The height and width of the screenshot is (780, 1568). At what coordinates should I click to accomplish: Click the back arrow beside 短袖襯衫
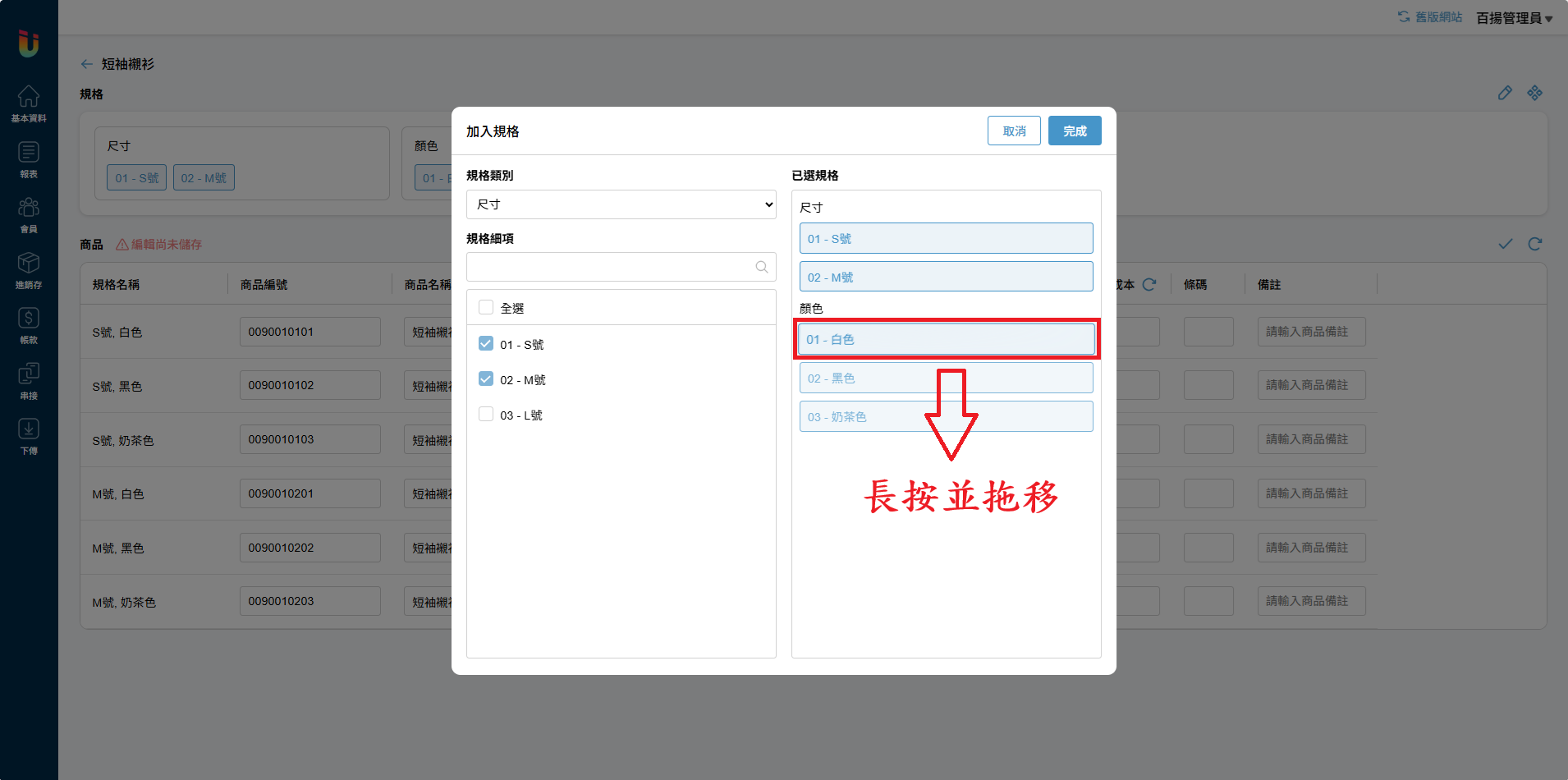coord(87,64)
